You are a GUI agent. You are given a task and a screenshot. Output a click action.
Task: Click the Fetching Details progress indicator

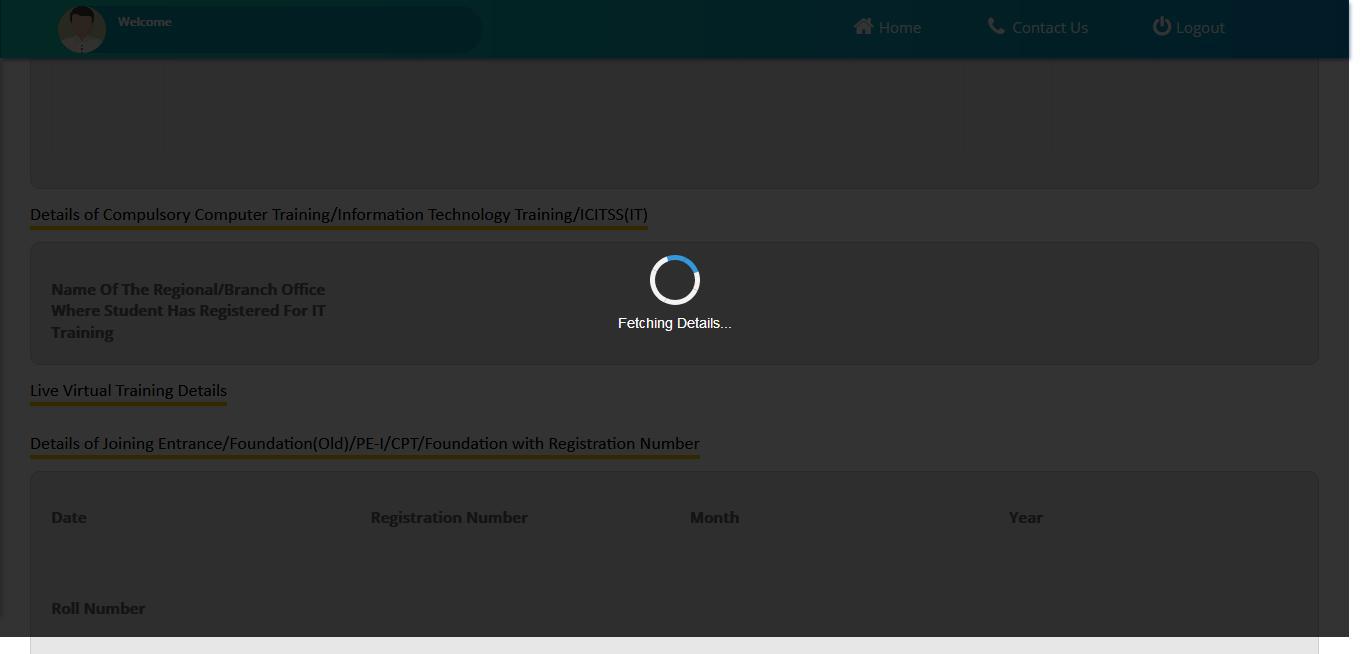tap(674, 322)
